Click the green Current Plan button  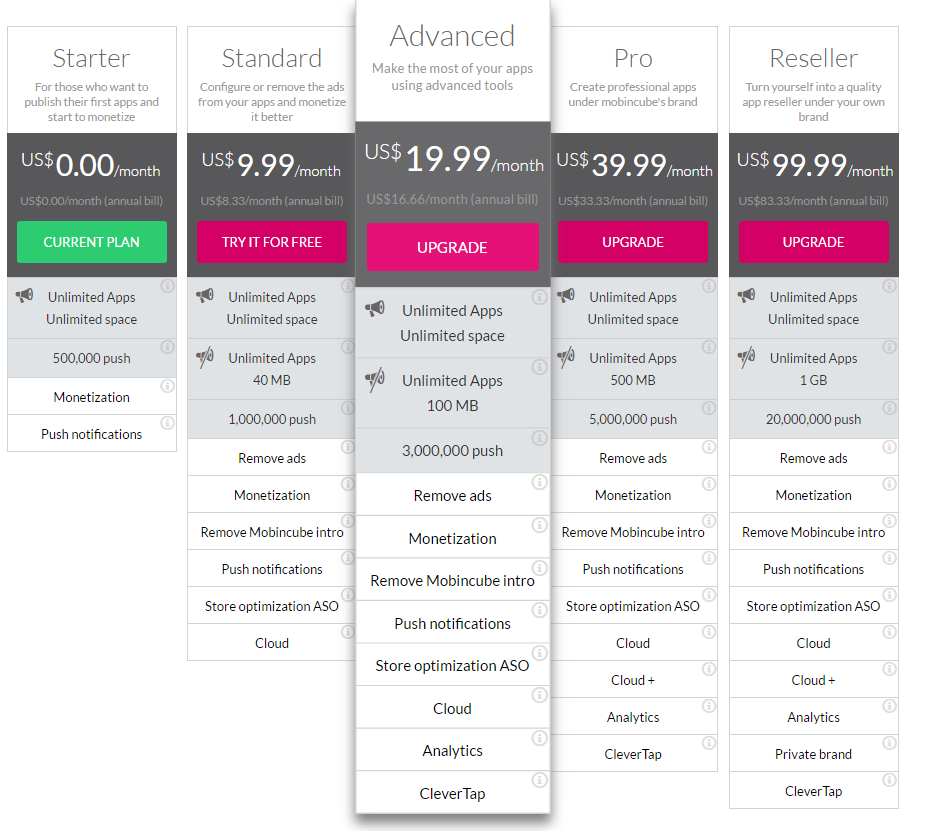(x=92, y=242)
